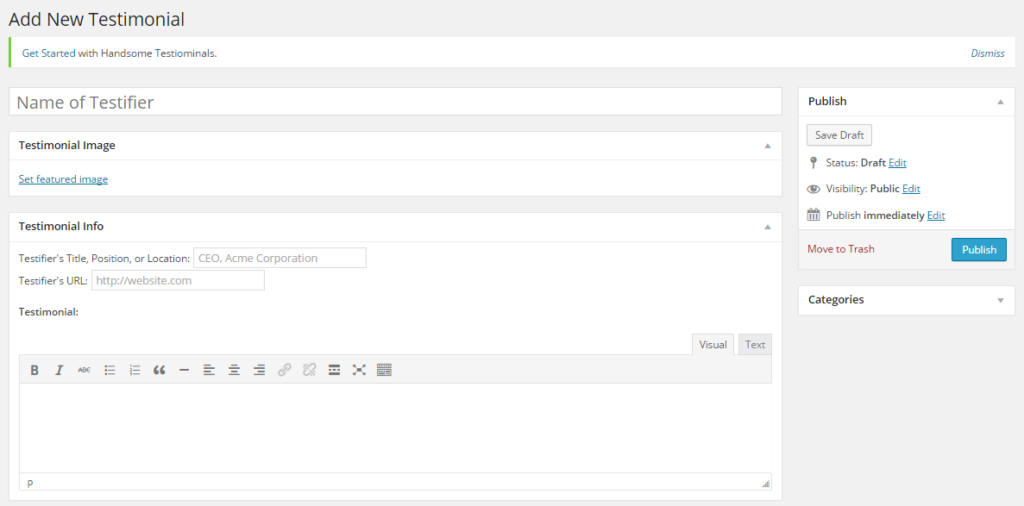Click the p path indicator in the editor

[30, 483]
